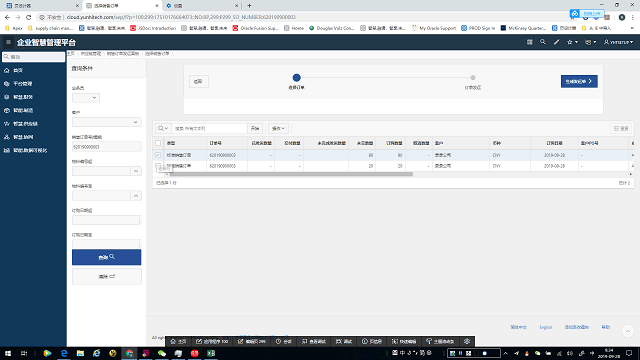640x360 pixels.
Task: Click the clear button below blue search button
Action: click(x=107, y=276)
